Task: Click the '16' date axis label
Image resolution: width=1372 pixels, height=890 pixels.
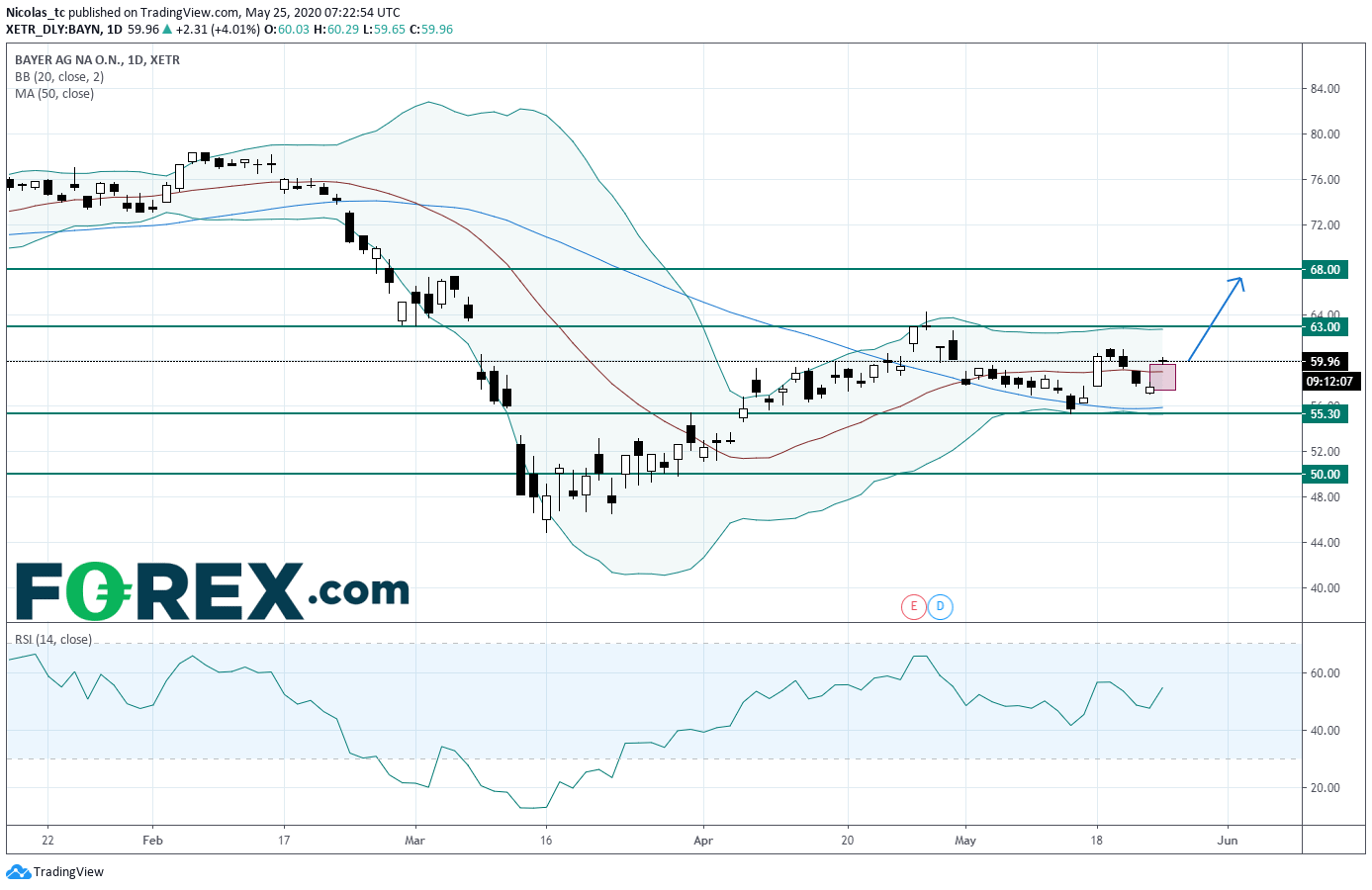Action: pyautogui.click(x=546, y=841)
